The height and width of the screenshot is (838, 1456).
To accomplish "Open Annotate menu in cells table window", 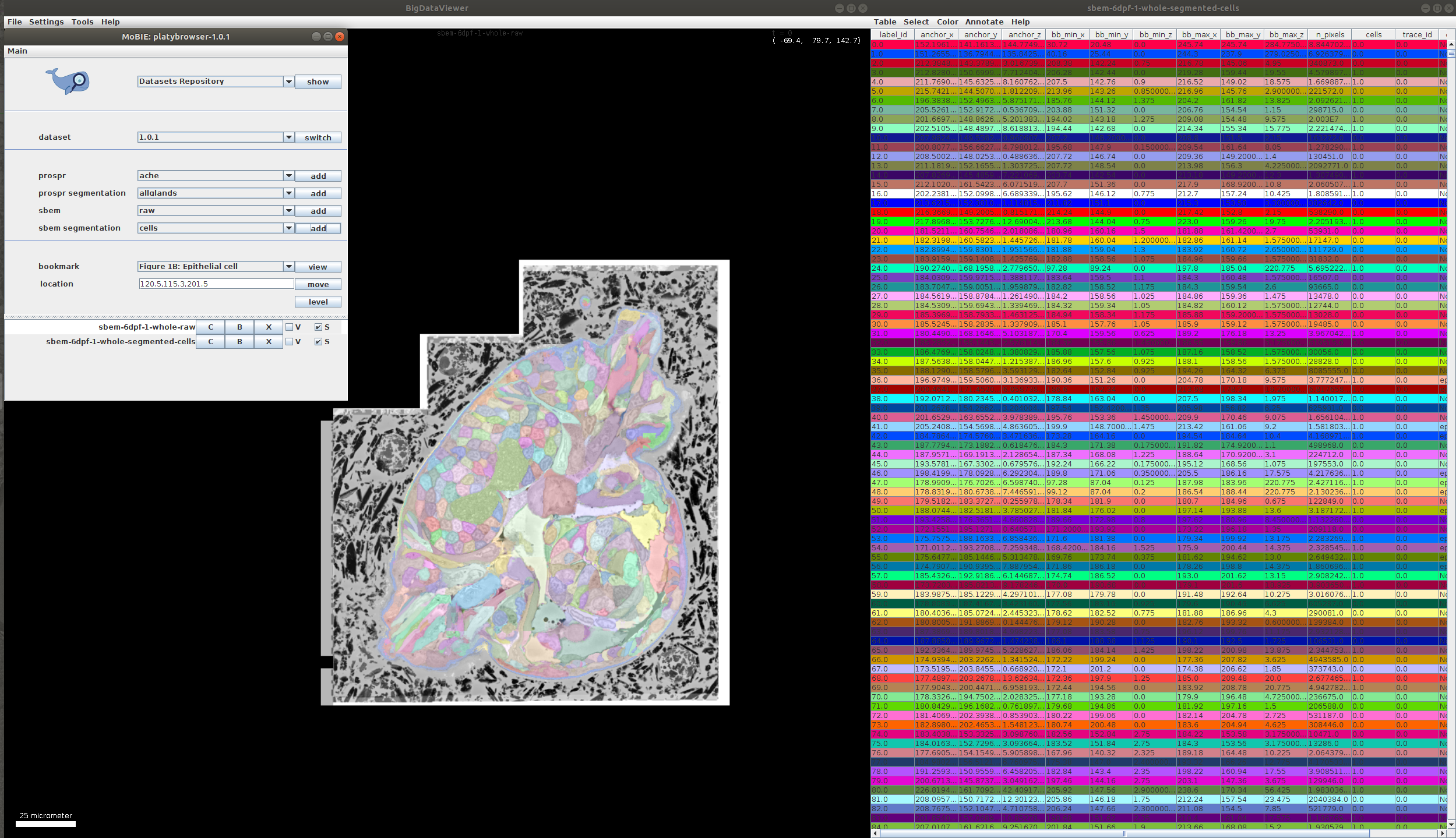I will pos(984,22).
